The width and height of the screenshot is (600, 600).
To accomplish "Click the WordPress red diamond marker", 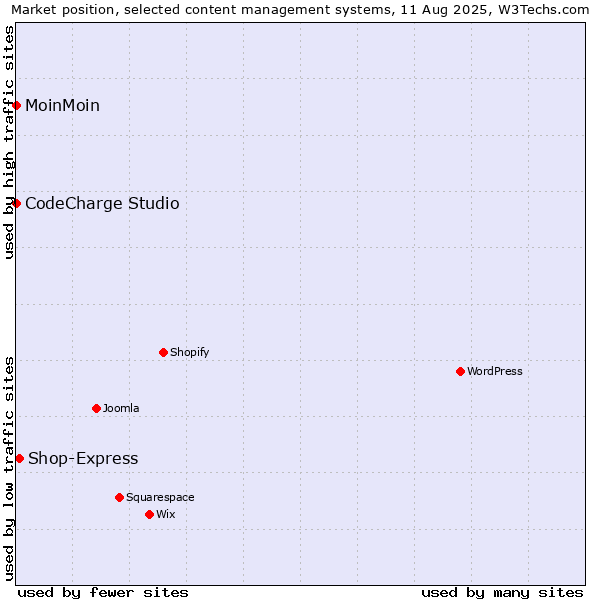I will pyautogui.click(x=460, y=371).
